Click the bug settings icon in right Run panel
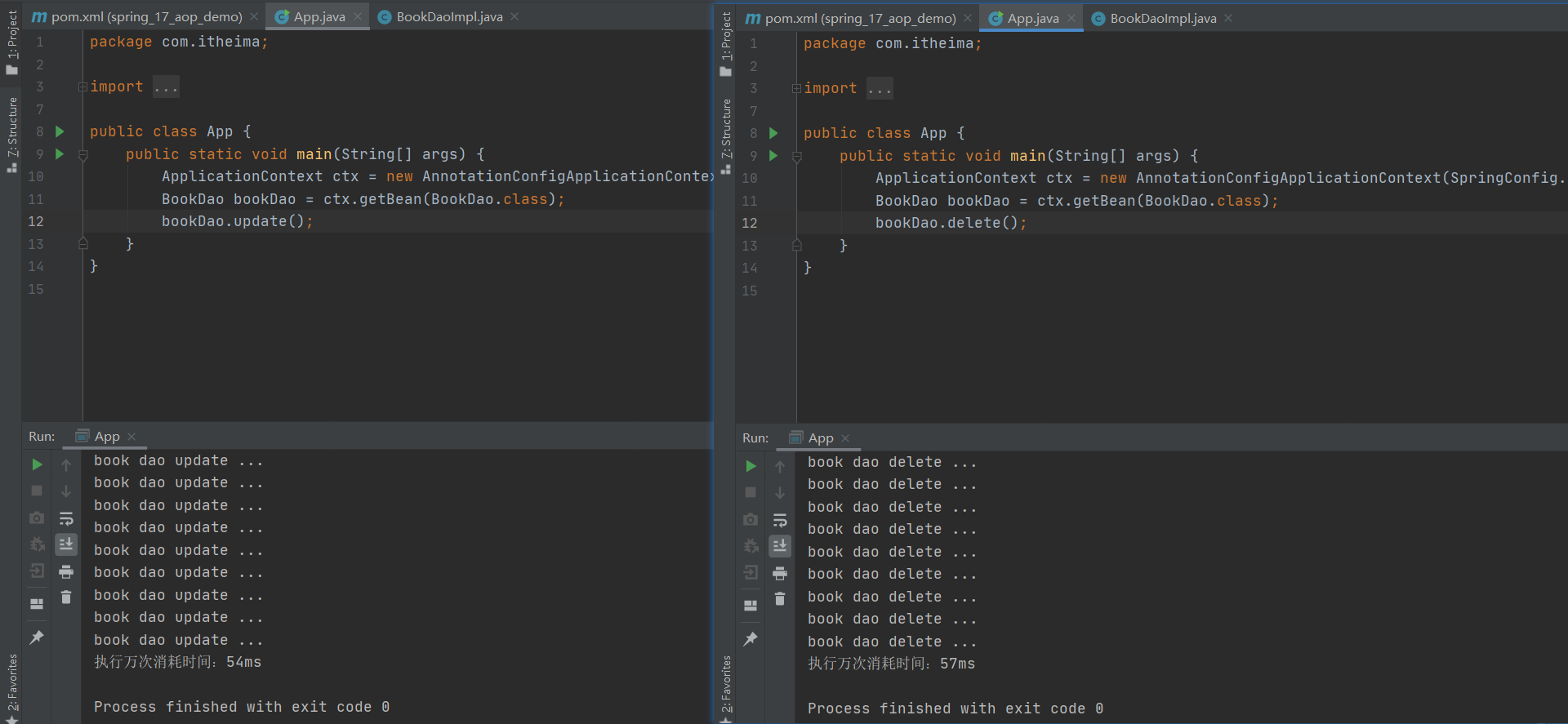The image size is (1568, 724). tap(751, 545)
